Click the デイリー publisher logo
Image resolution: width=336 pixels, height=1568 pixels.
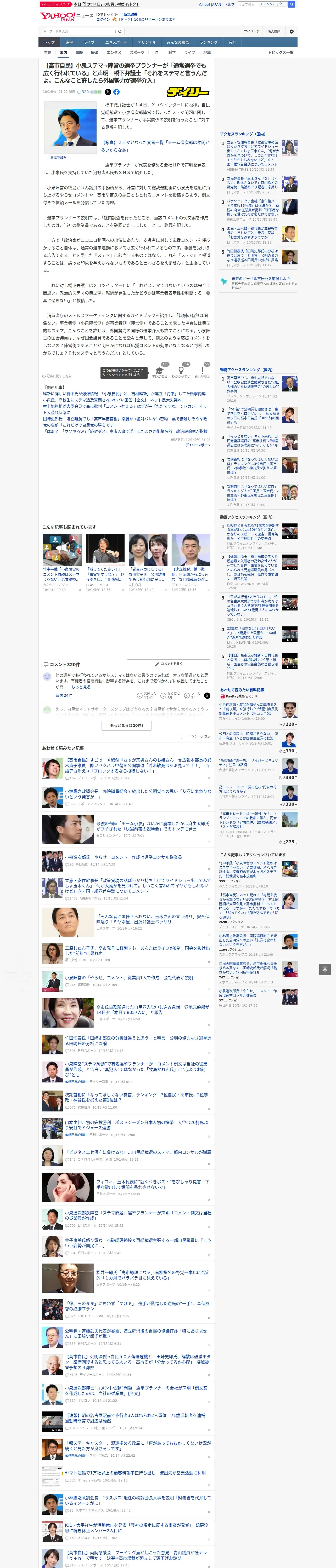pos(188,92)
